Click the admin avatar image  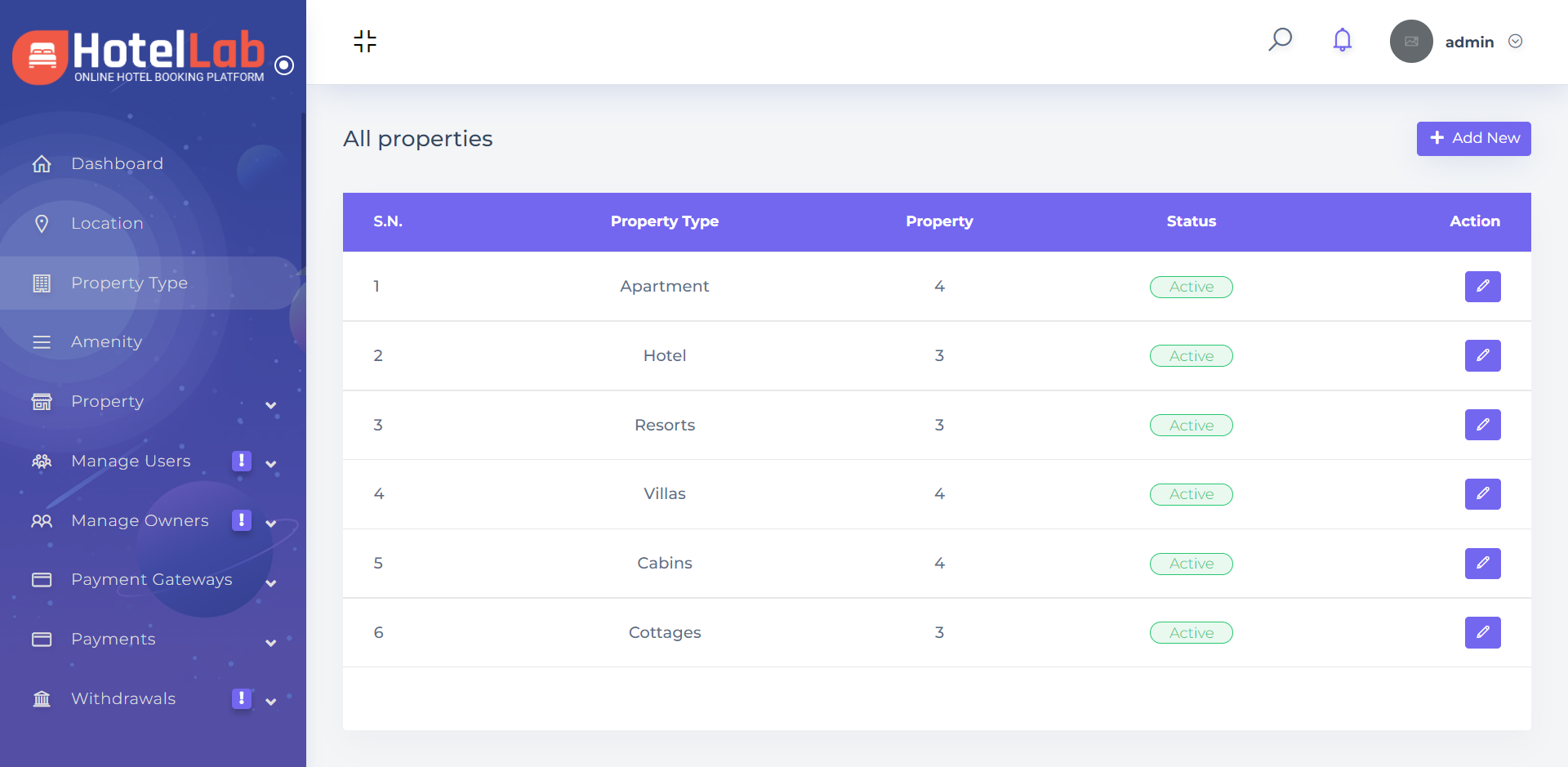pyautogui.click(x=1410, y=42)
